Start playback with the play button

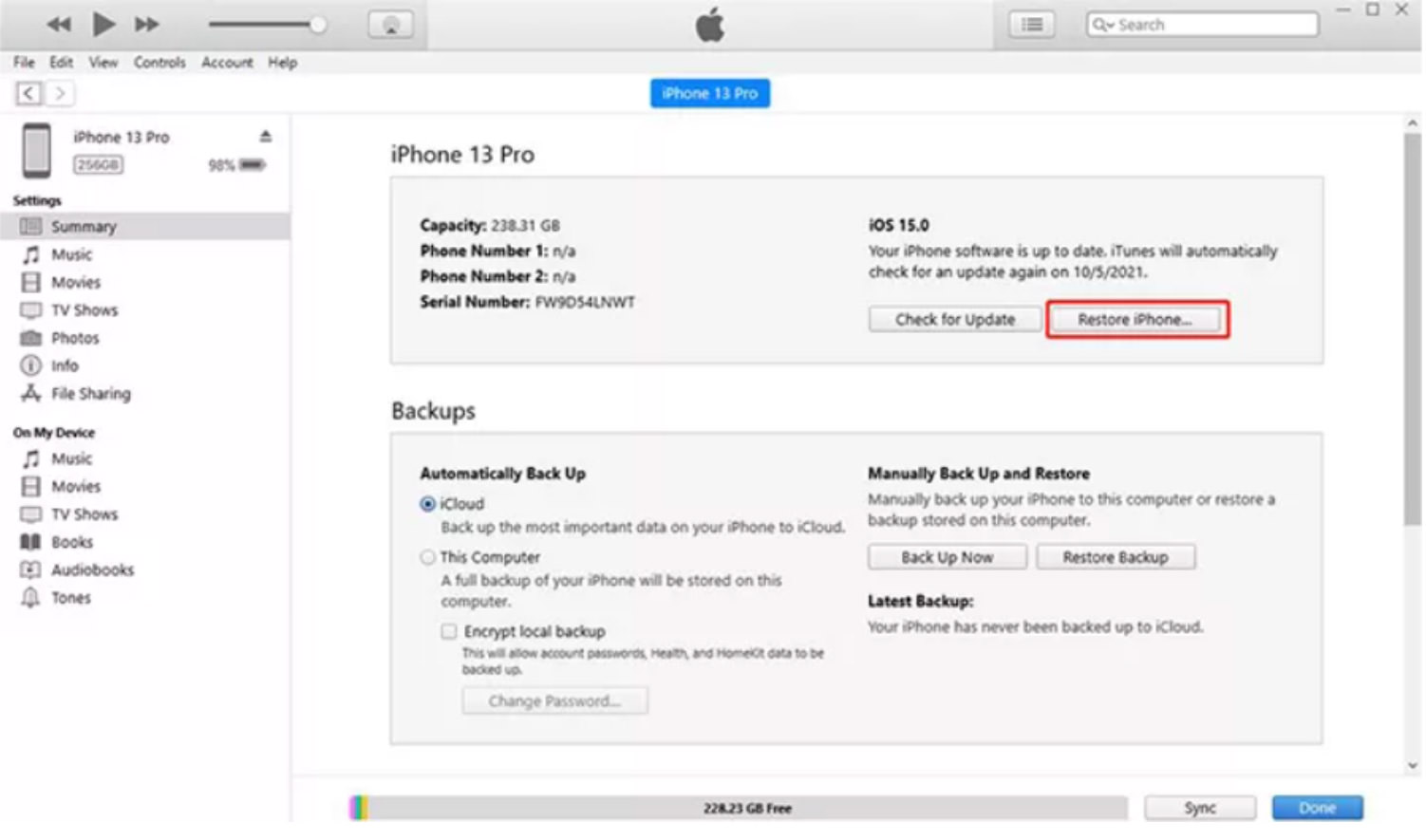pyautogui.click(x=103, y=24)
